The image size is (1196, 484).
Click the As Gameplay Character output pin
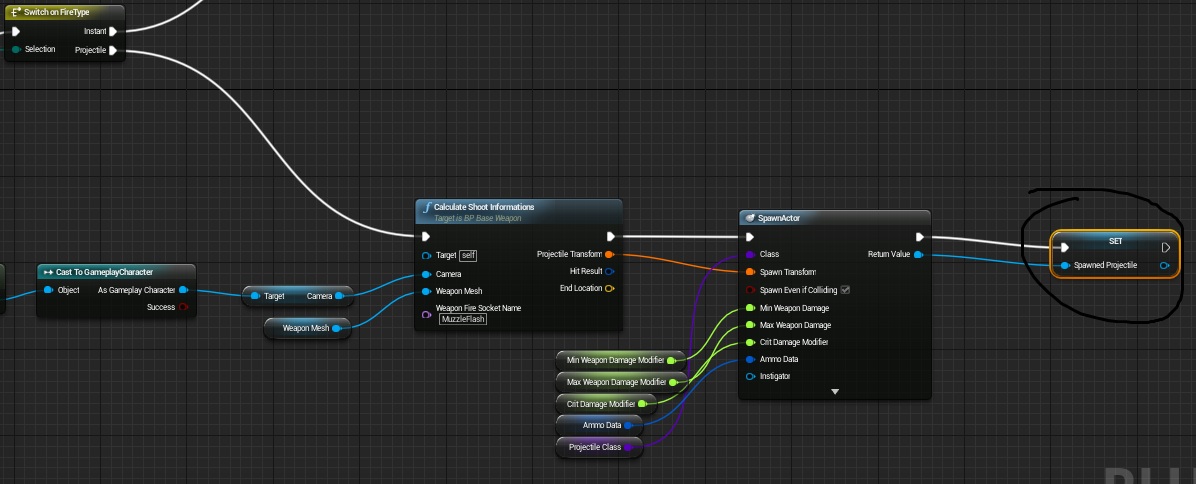click(x=183, y=290)
